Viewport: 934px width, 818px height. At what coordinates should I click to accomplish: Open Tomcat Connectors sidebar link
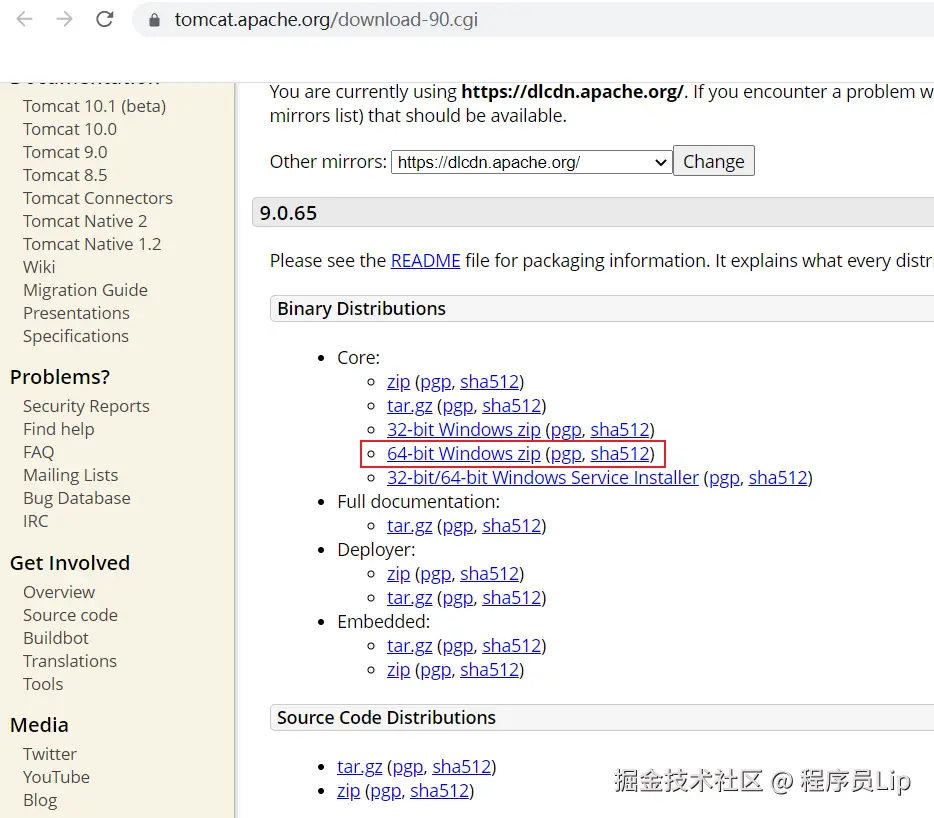click(98, 198)
